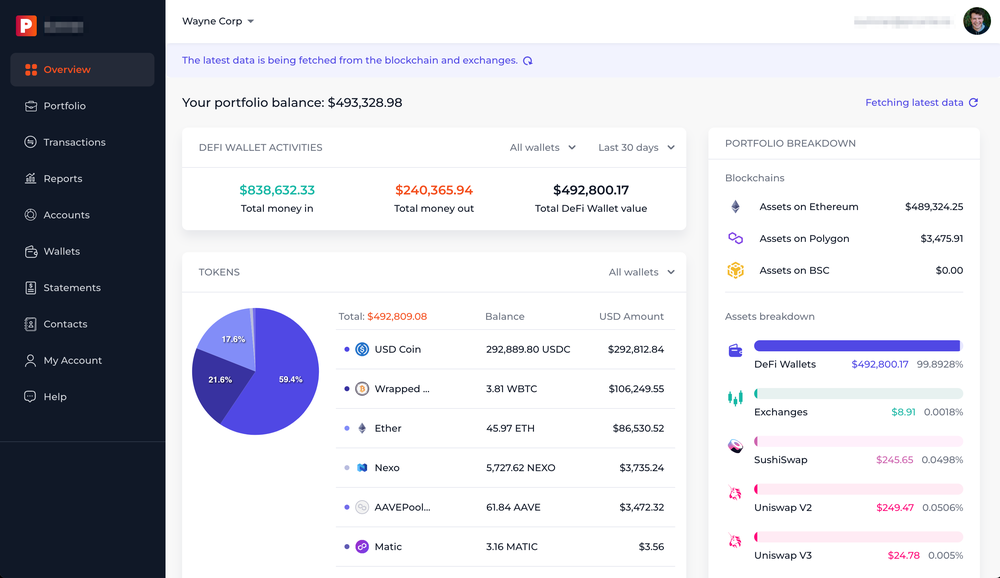Click the Ether token icon
This screenshot has width=1000, height=578.
pyautogui.click(x=362, y=428)
